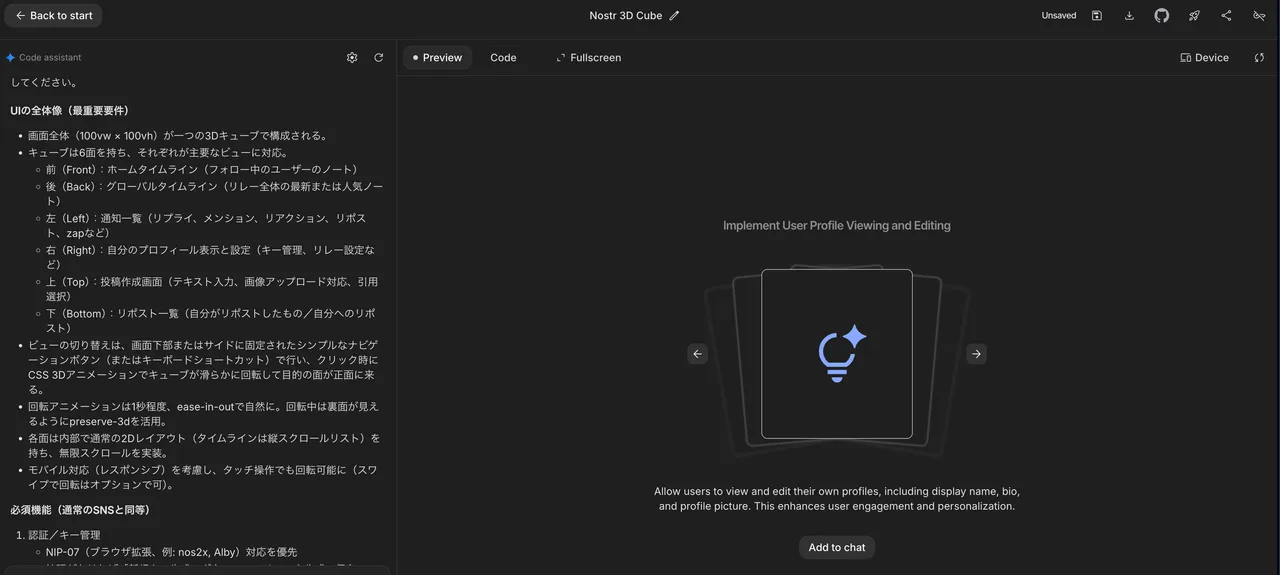Open the Device preview selector
Viewport: 1280px width, 575px height.
[x=1204, y=58]
